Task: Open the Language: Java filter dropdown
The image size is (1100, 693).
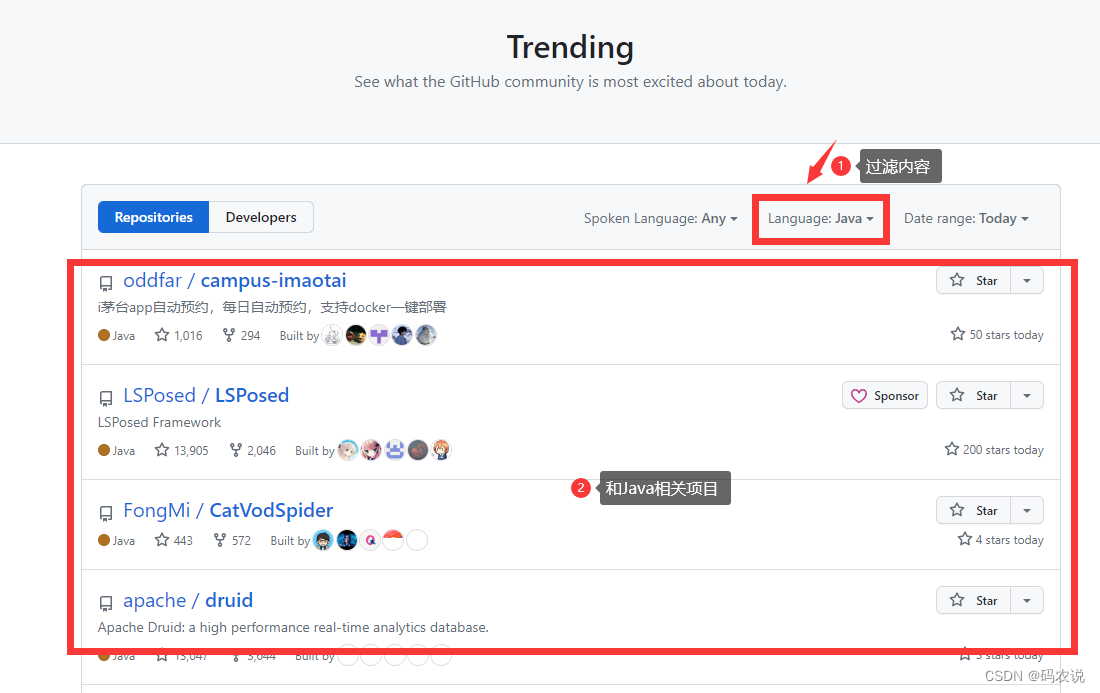Action: 820,219
